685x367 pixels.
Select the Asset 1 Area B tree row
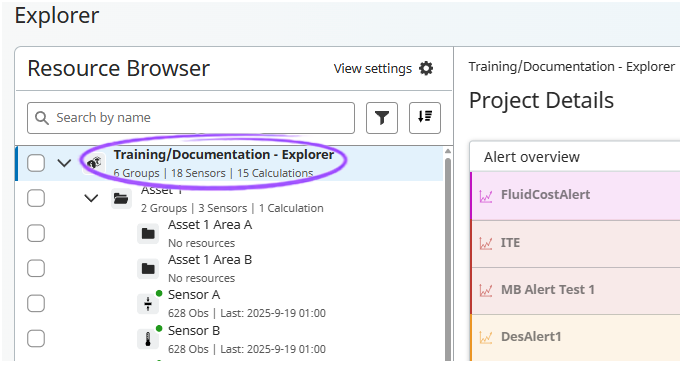point(229,268)
